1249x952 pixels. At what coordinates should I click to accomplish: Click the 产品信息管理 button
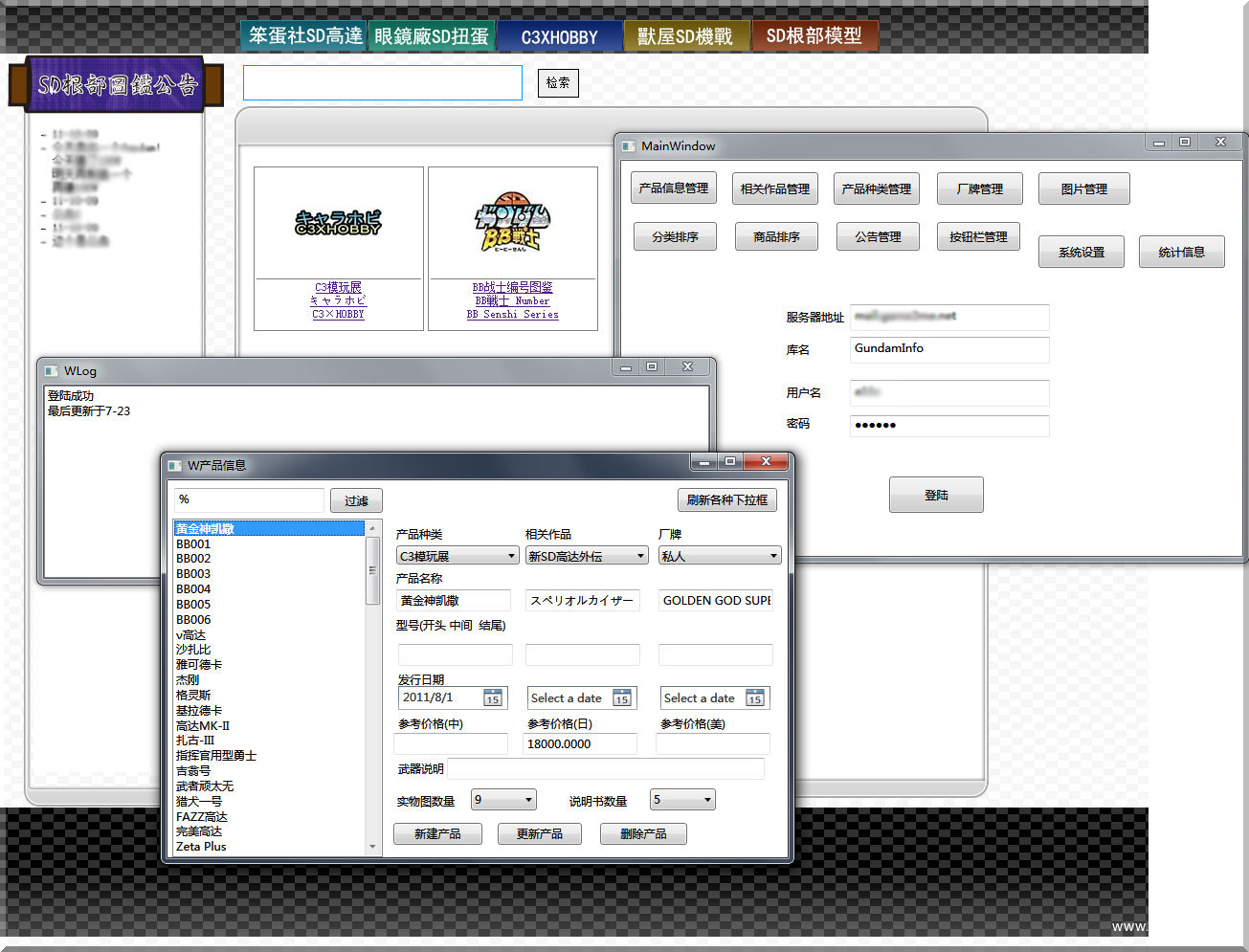(x=674, y=188)
